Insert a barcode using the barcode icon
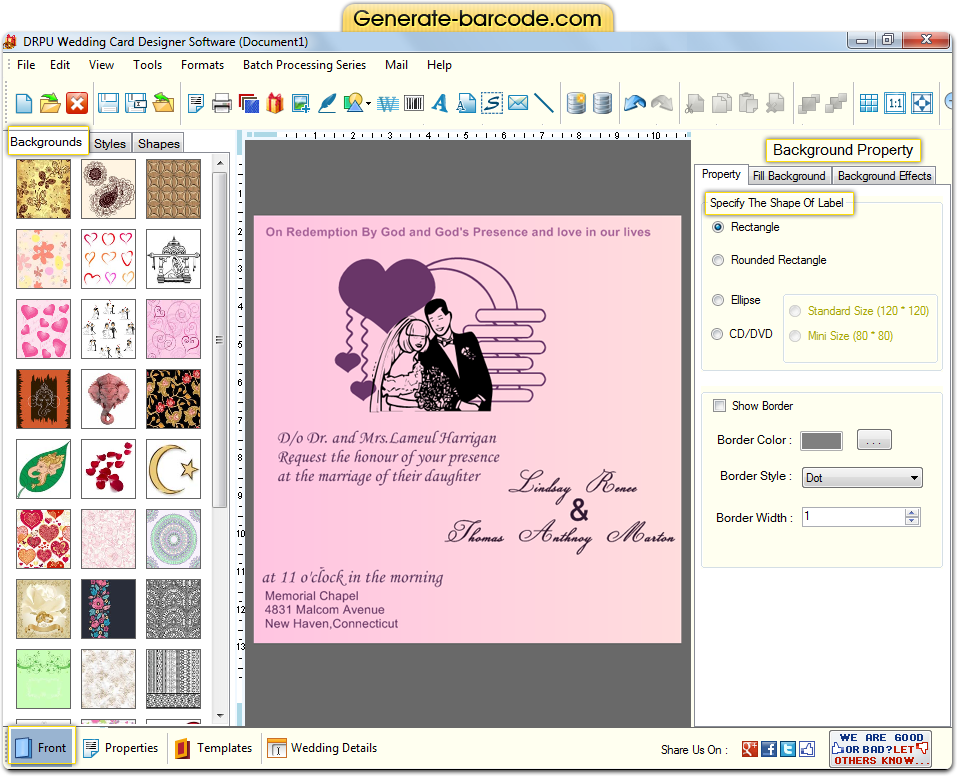957x776 pixels. click(x=414, y=103)
